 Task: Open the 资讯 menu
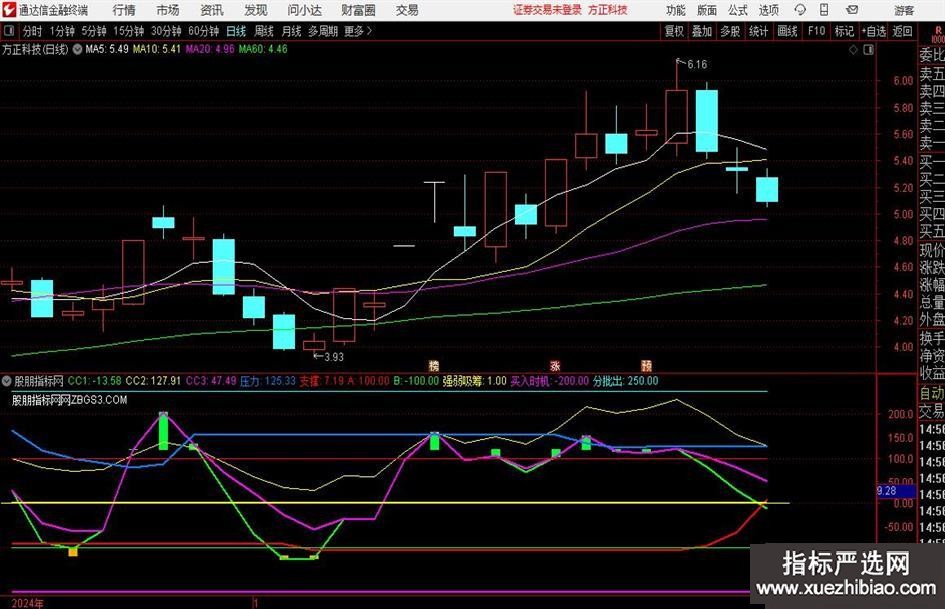click(x=212, y=10)
